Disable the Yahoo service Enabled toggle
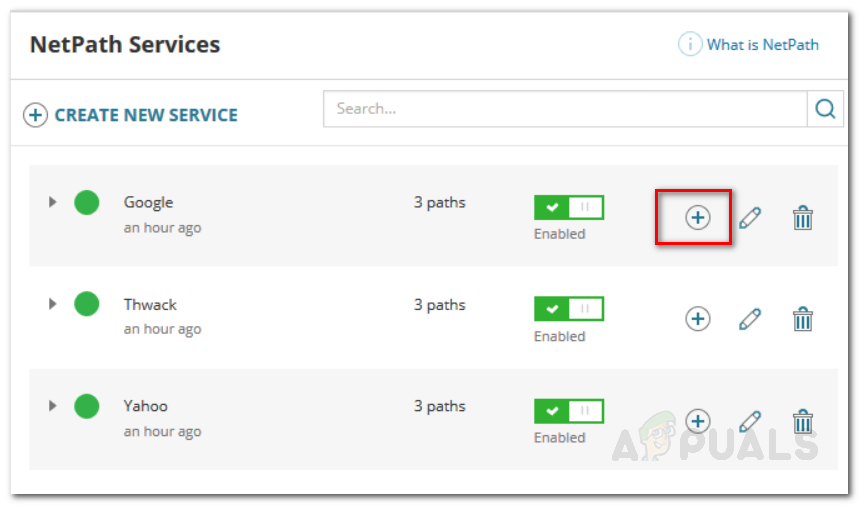 tap(569, 411)
